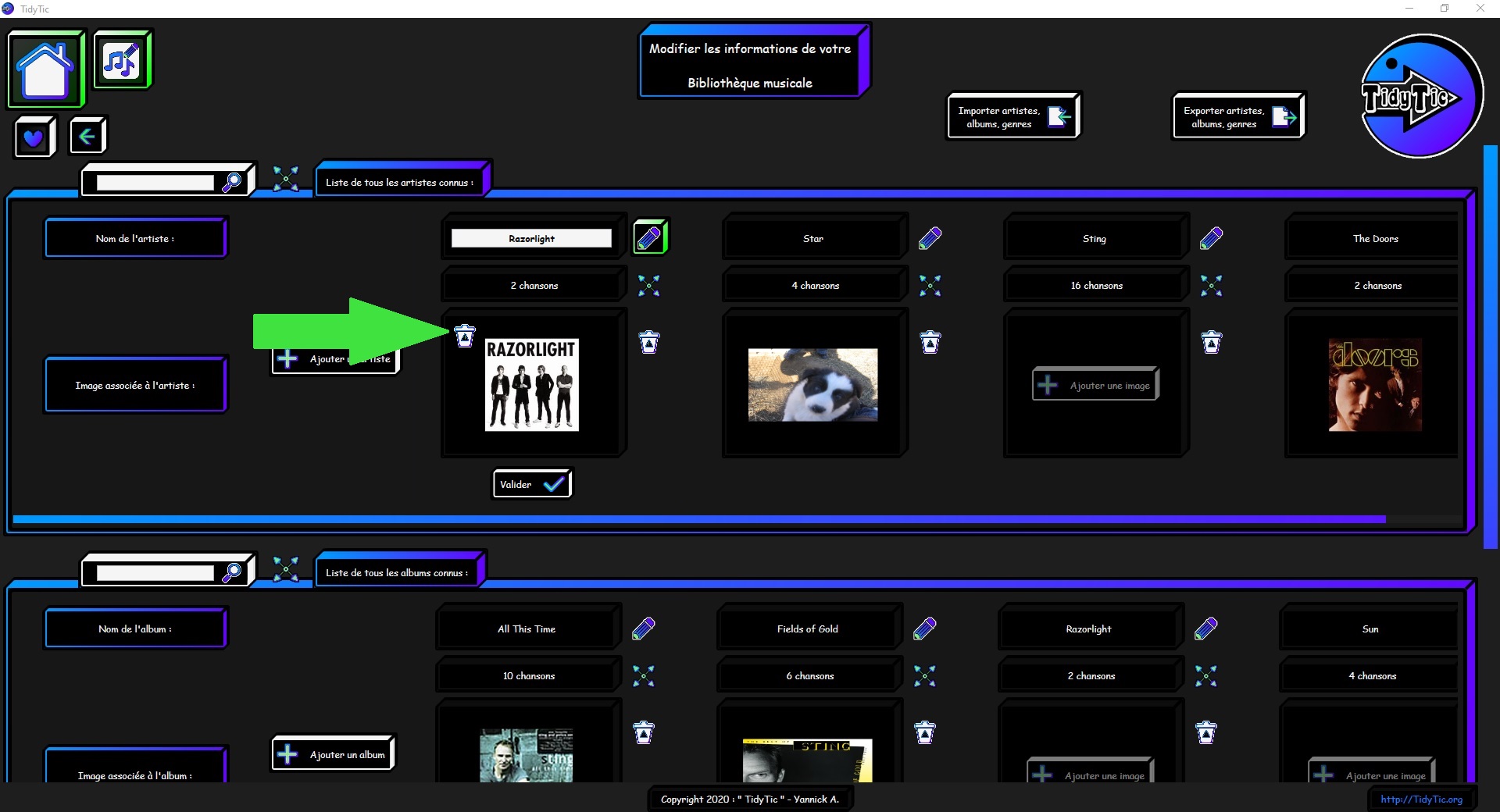This screenshot has height=812, width=1500.
Task: Delete the Star artist with trash icon
Action: (x=930, y=342)
